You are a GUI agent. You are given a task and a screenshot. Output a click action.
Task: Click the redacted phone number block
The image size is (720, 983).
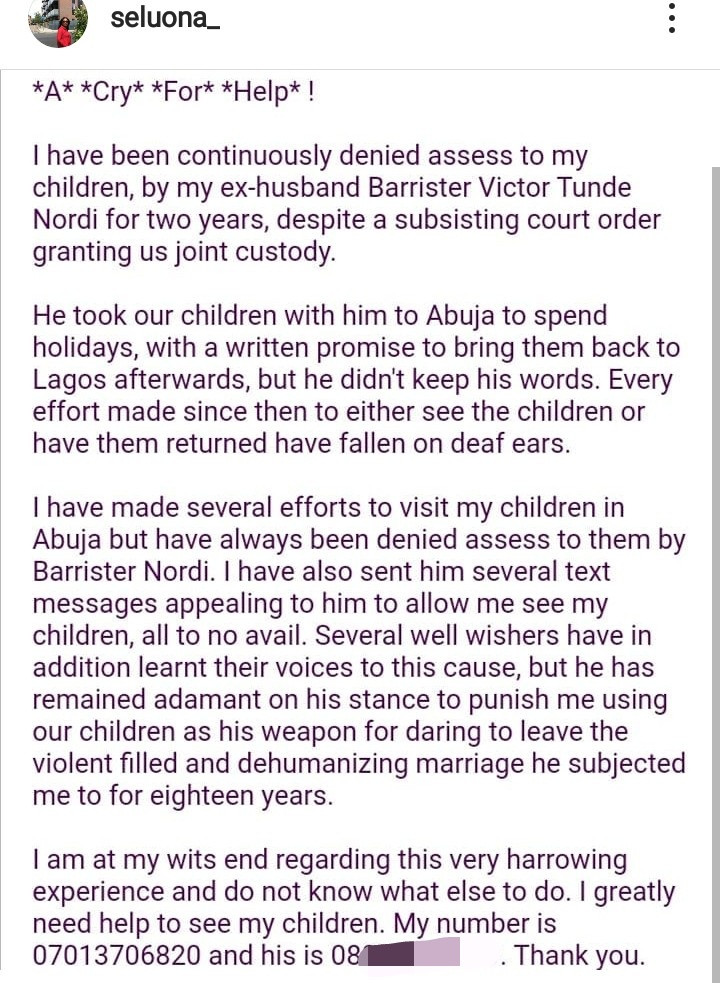(x=428, y=955)
